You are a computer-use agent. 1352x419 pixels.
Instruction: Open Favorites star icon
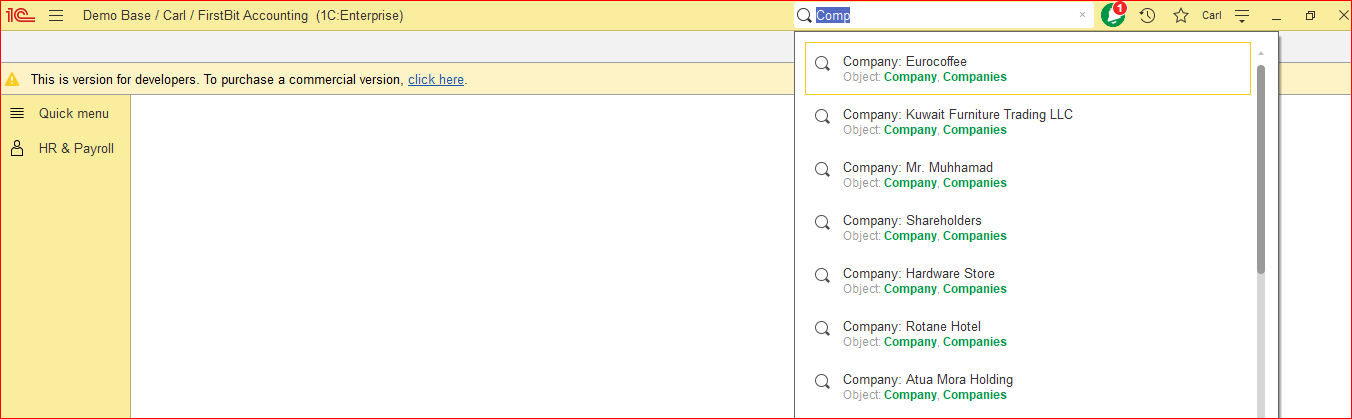point(1181,16)
